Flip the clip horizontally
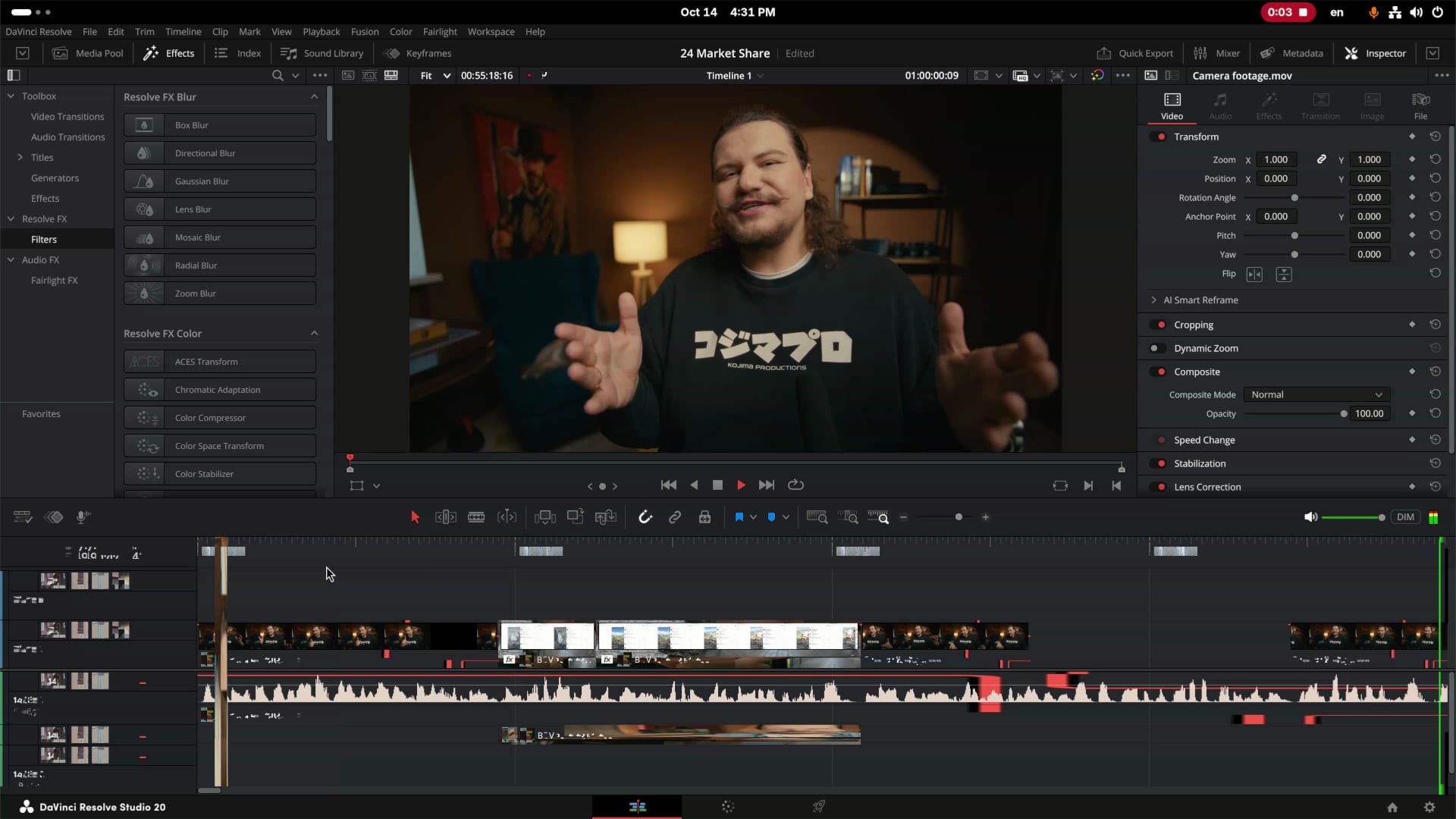 click(1254, 275)
